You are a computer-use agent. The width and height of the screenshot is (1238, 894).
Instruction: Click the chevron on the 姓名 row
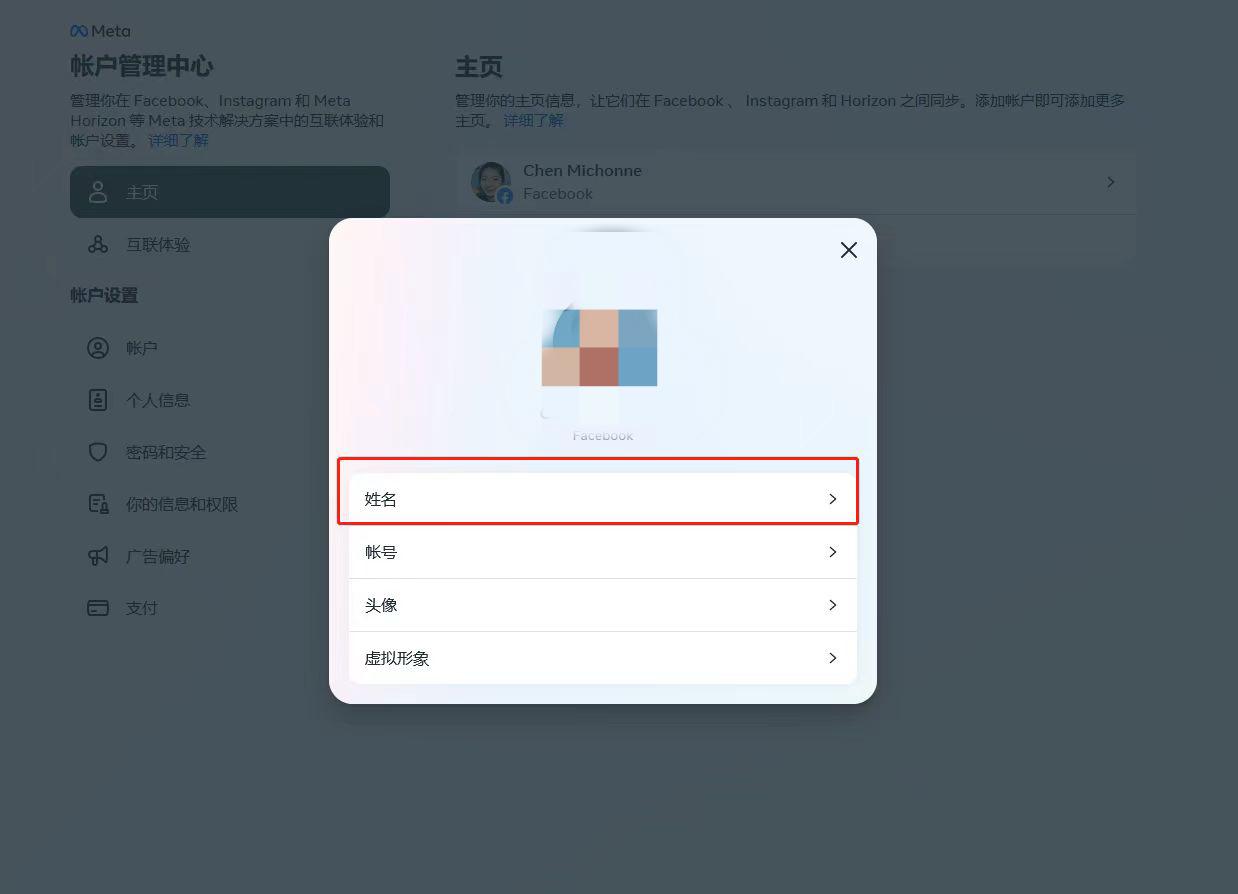pos(832,499)
